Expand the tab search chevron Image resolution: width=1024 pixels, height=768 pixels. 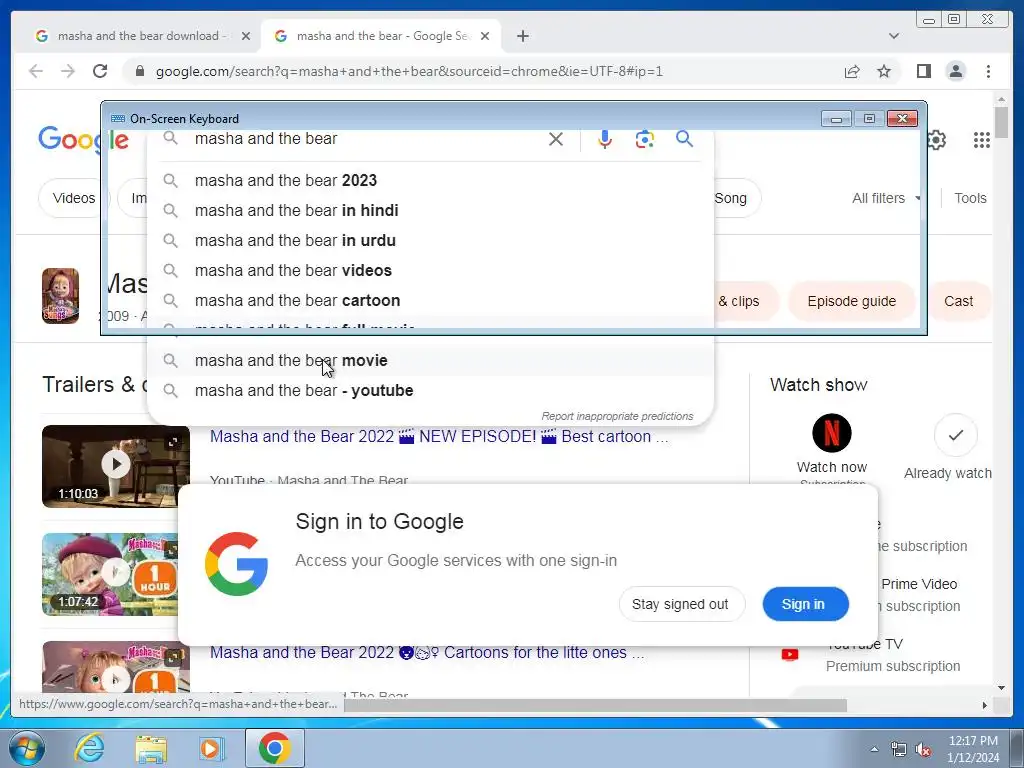click(x=894, y=36)
